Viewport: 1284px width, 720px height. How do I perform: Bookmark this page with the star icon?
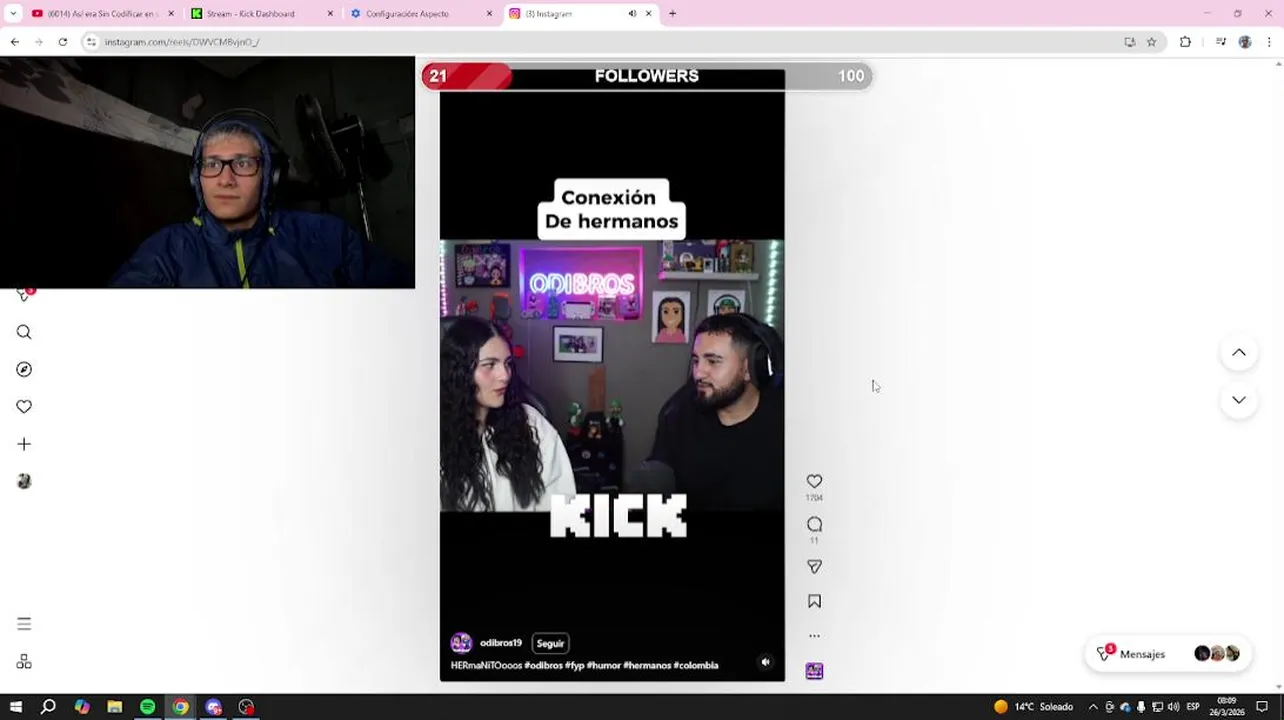(1151, 42)
